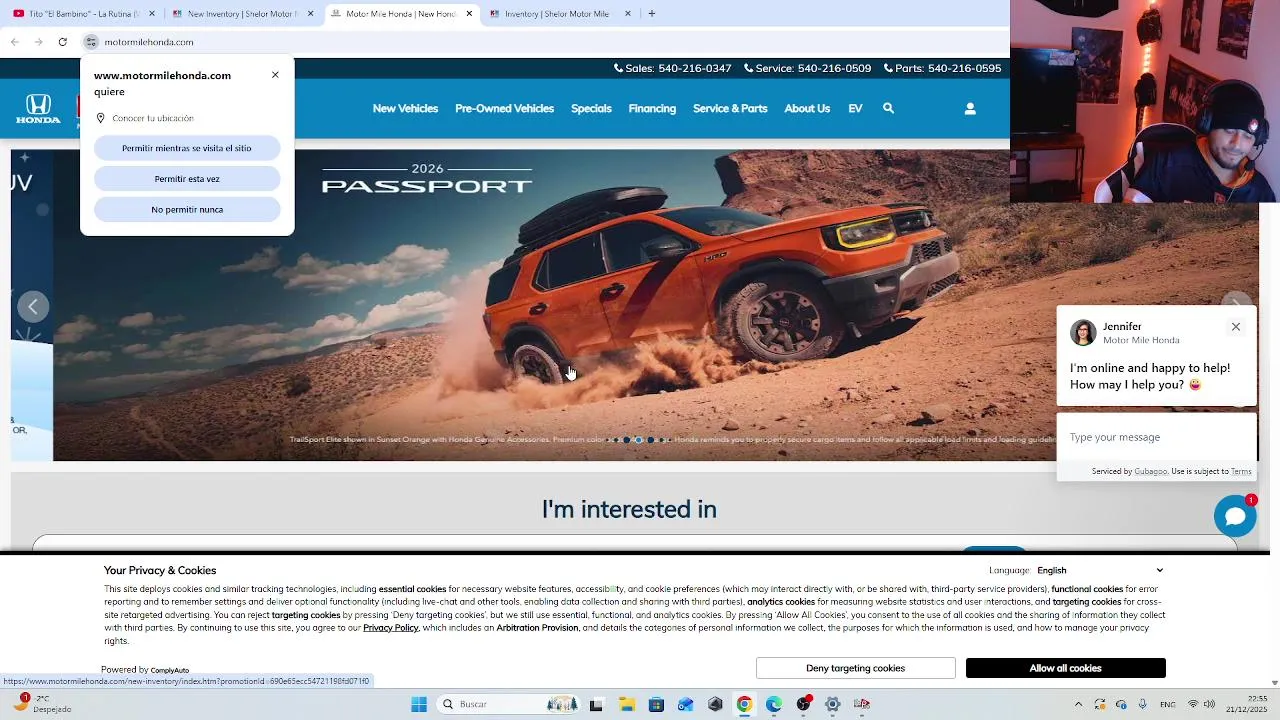Click Permitir esta vez button

pyautogui.click(x=187, y=179)
